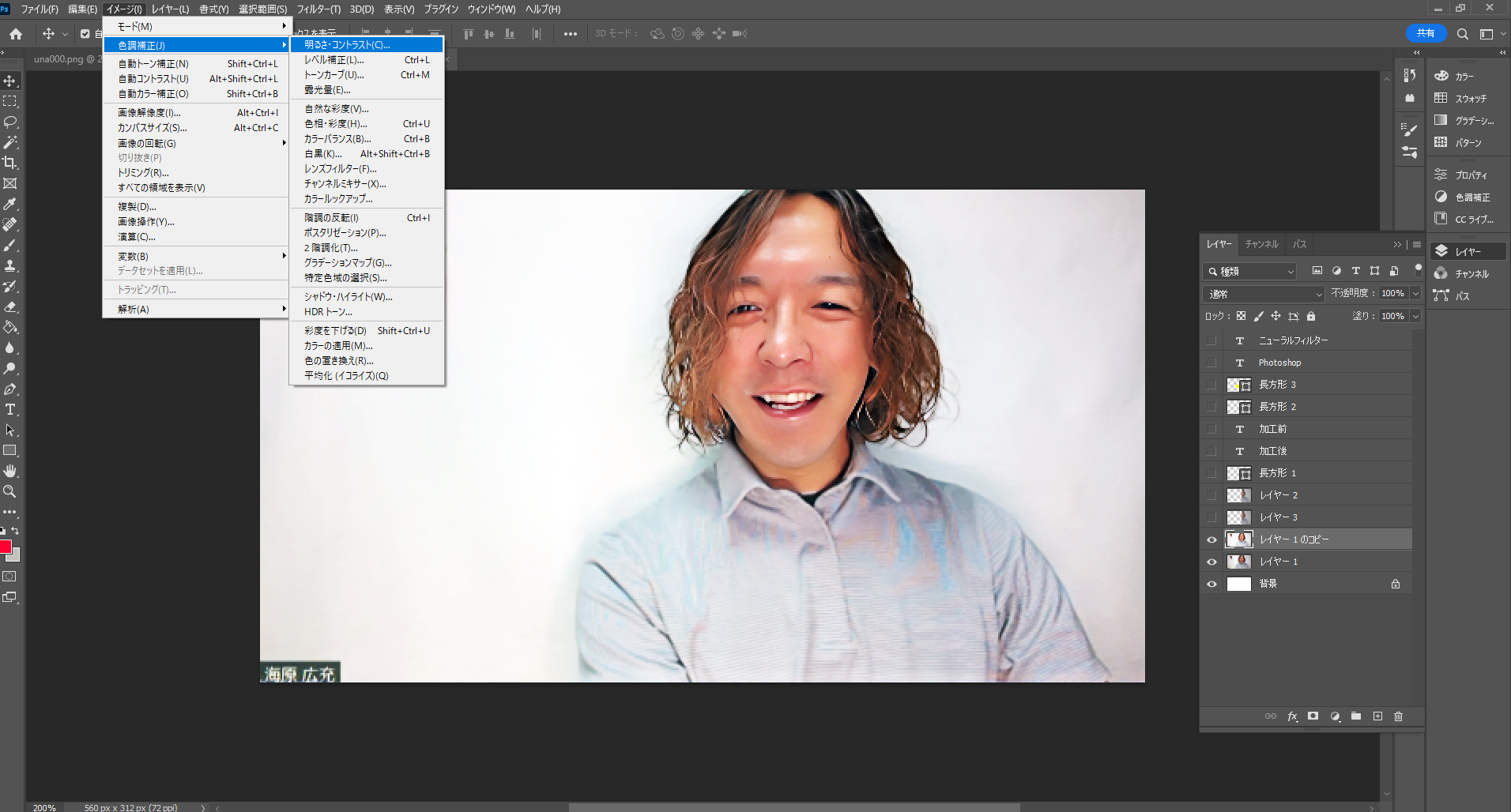Select the Clone Stamp tool

tap(10, 265)
